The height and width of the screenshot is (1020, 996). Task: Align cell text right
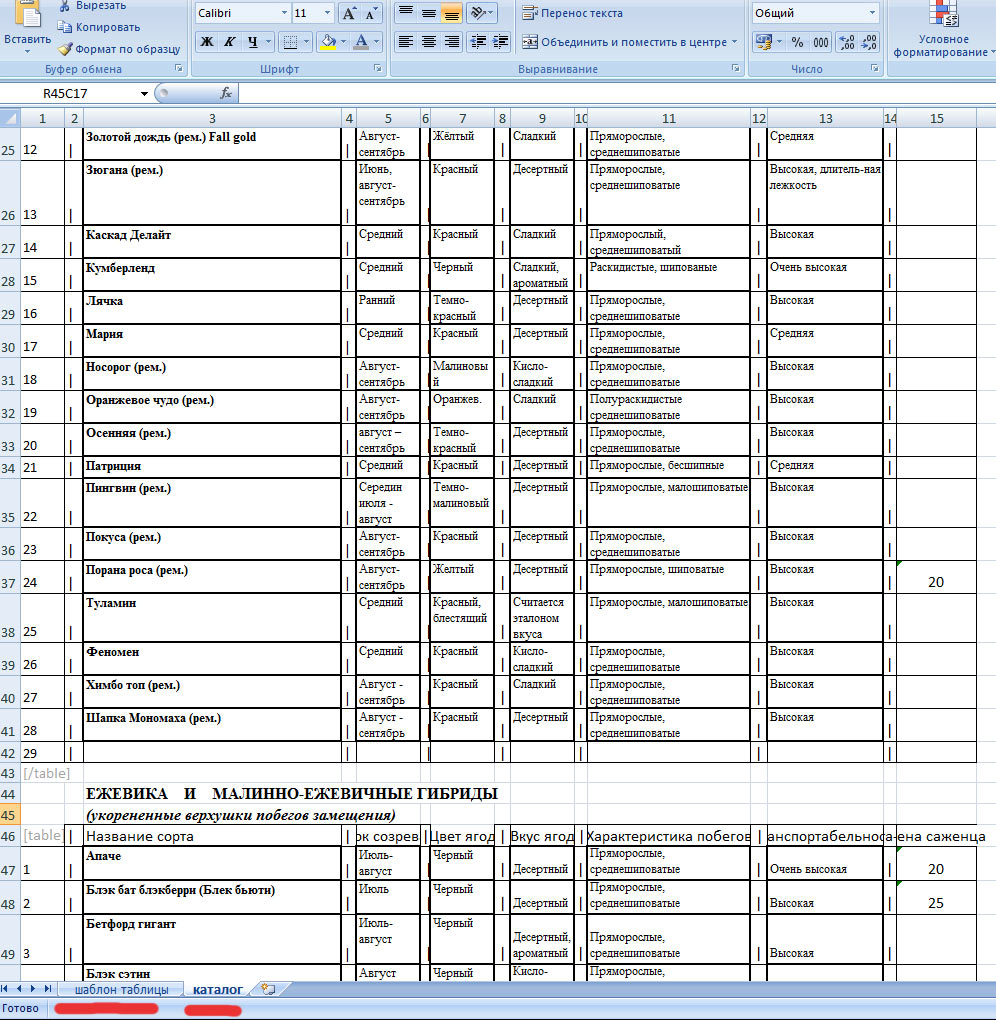pyautogui.click(x=451, y=42)
